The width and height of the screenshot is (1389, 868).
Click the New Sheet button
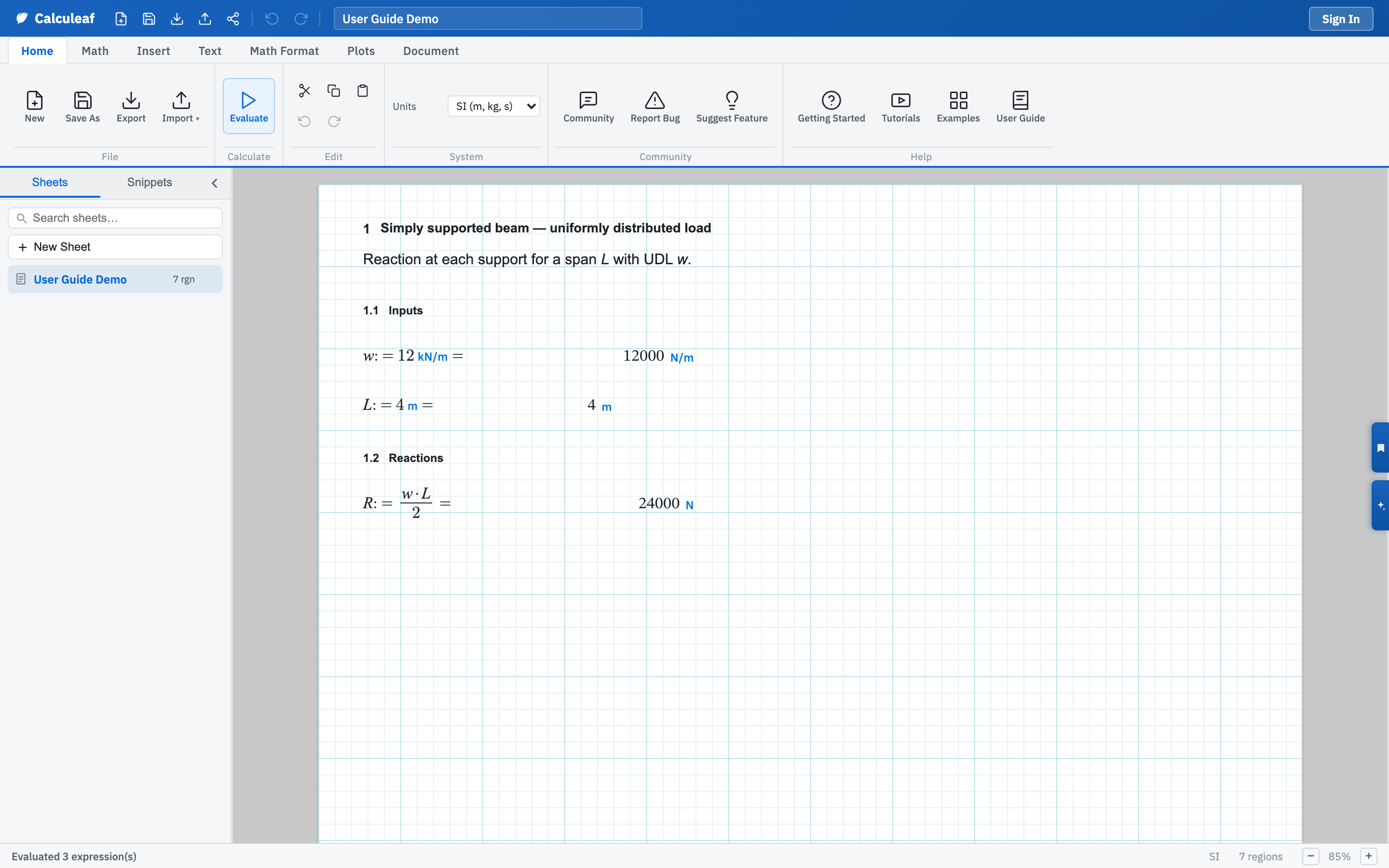pyautogui.click(x=115, y=247)
